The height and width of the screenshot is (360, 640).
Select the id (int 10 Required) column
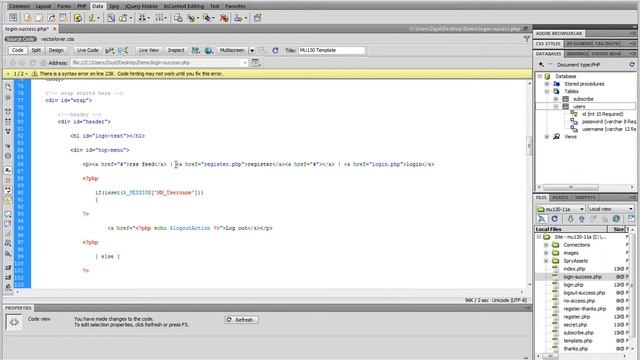(602, 114)
